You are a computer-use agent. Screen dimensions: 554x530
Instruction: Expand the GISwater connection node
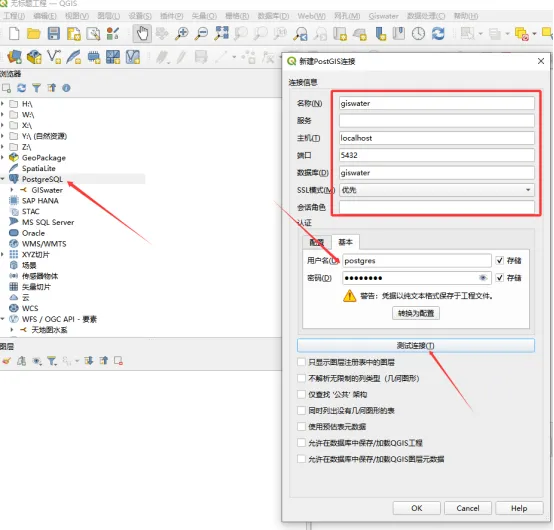12,190
